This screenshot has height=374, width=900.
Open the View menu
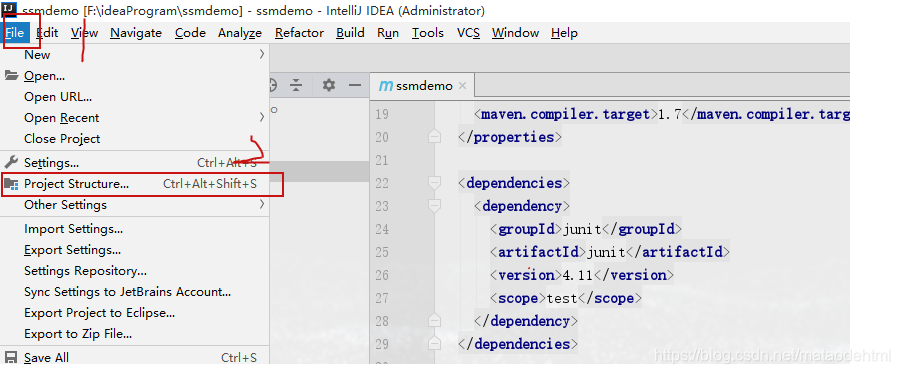click(x=84, y=33)
